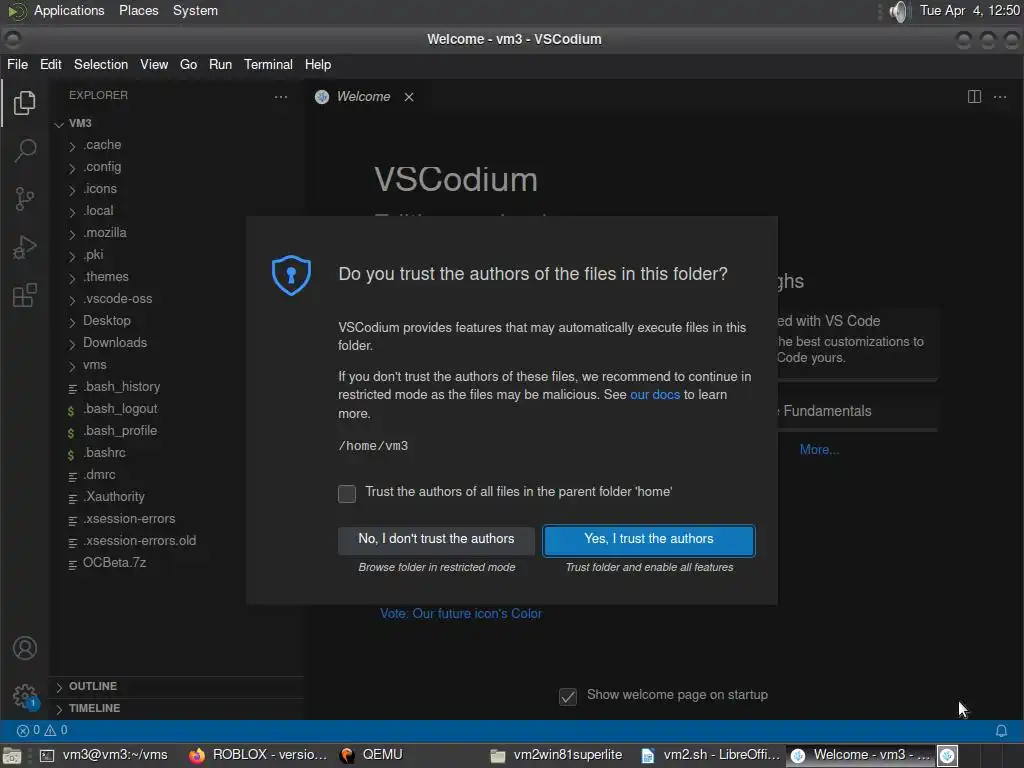Click the errors and warnings status indicator

(42, 730)
